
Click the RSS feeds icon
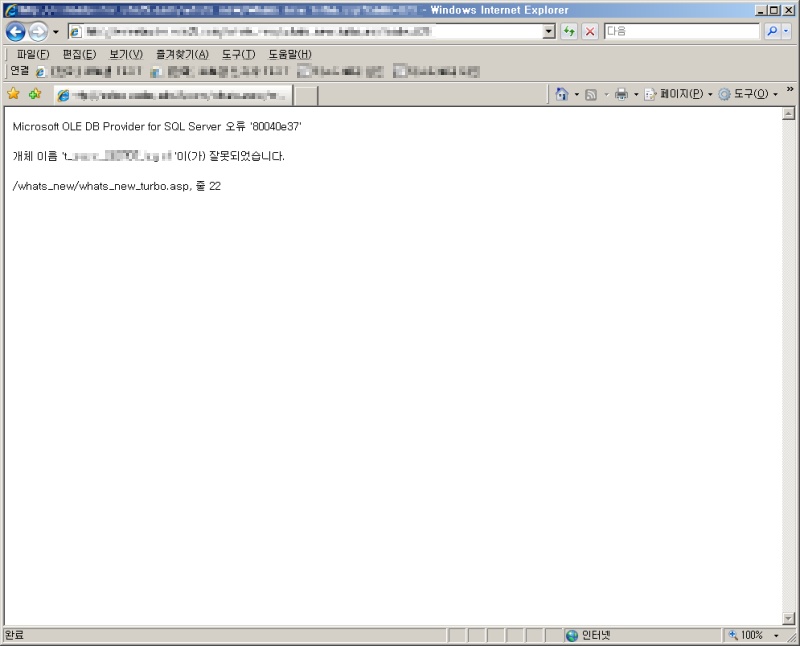(x=591, y=94)
